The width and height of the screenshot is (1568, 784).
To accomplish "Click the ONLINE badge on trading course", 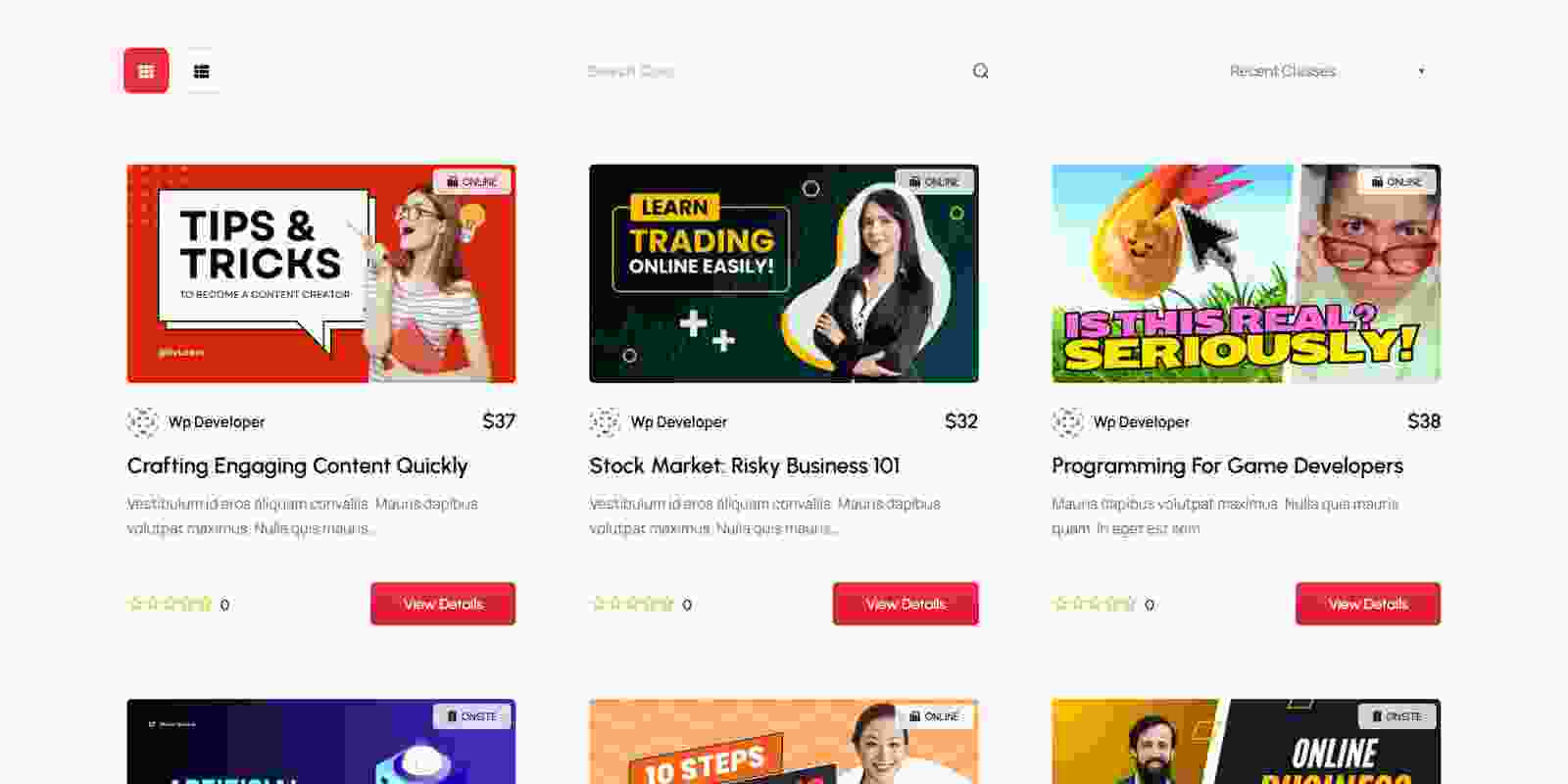I will coord(935,181).
